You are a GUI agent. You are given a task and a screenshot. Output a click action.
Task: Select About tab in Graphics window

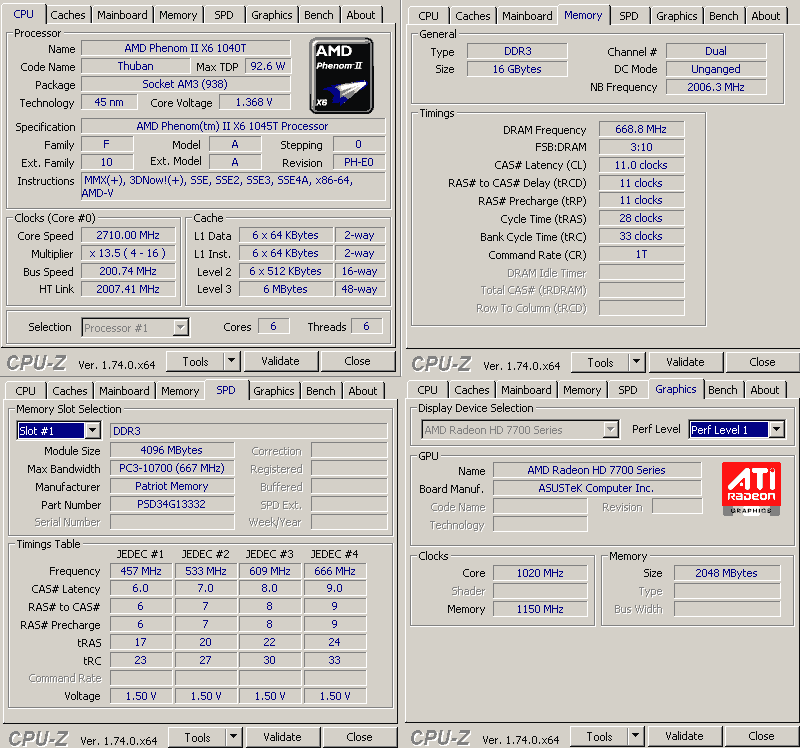click(x=765, y=390)
